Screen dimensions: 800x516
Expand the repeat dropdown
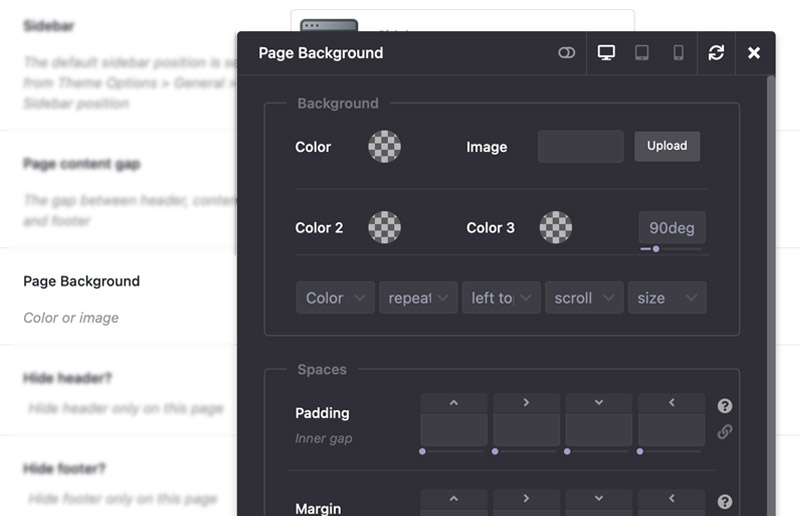point(418,298)
